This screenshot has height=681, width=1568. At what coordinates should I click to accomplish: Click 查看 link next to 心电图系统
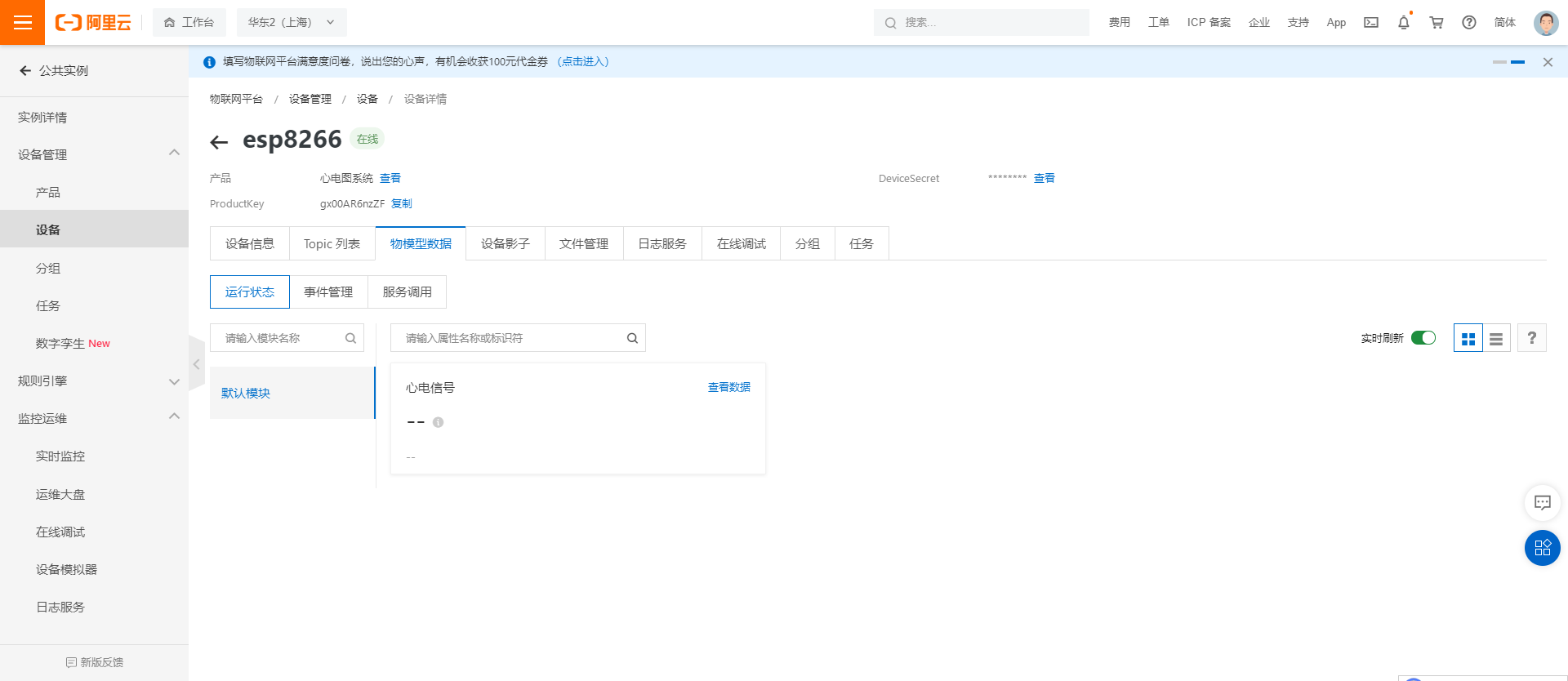(390, 178)
